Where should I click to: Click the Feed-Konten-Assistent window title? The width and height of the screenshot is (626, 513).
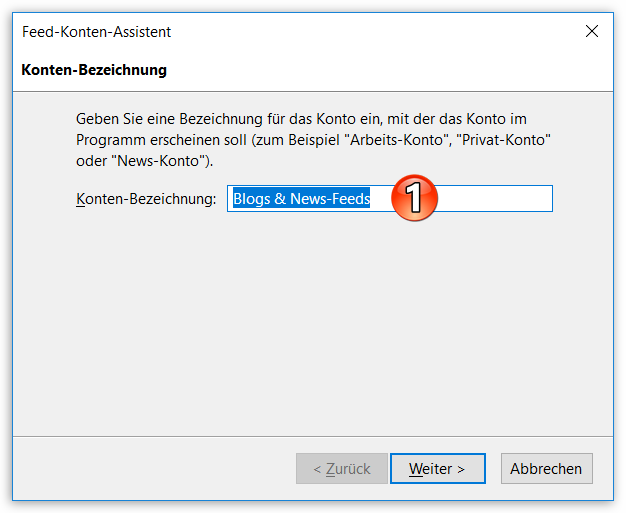[96, 32]
